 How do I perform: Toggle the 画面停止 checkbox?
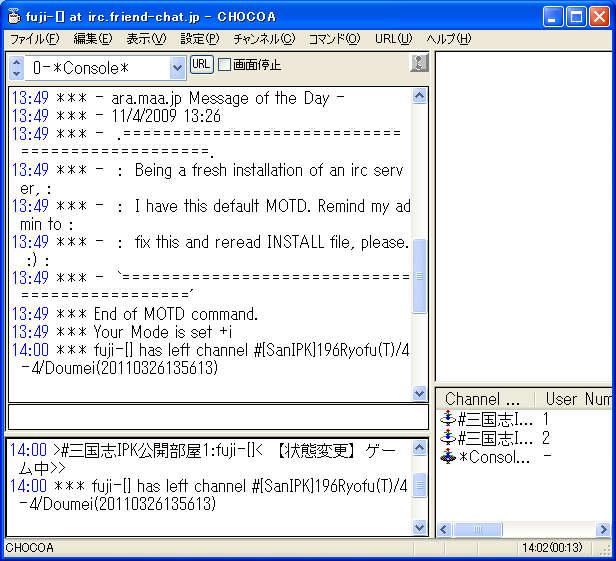click(225, 65)
